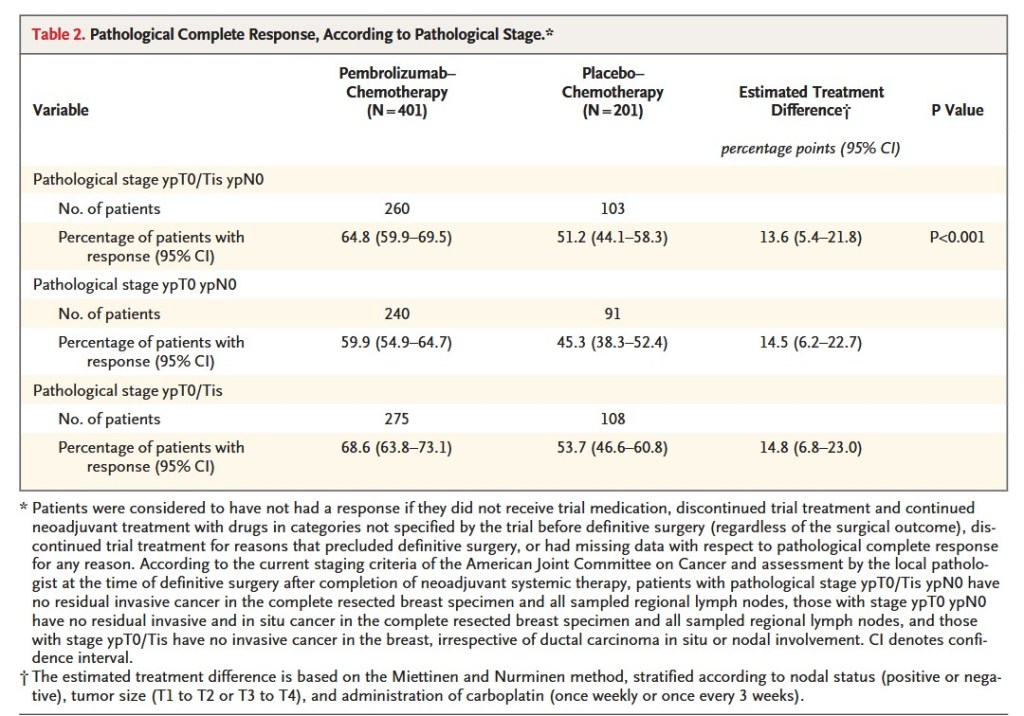Click the "percentage points (95% CI)" subheading

[811, 149]
